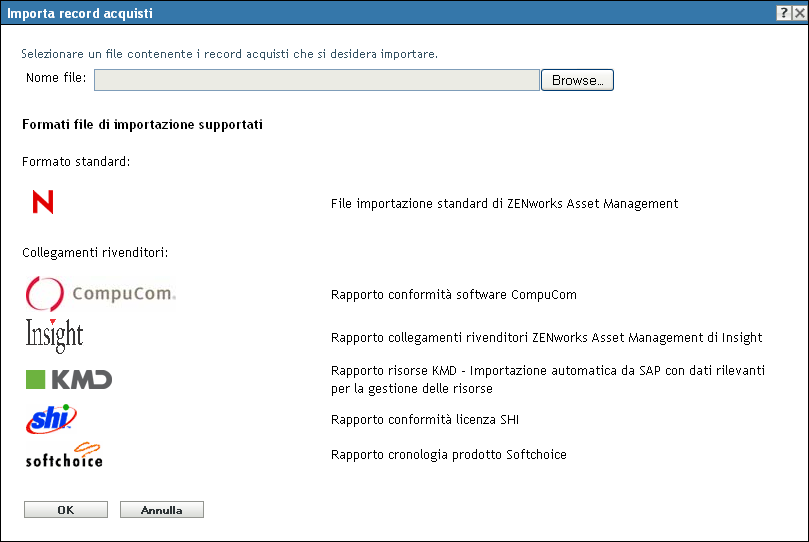Select the CompuCom reseller logo
Viewport: 809px width, 542px height.
coord(101,293)
